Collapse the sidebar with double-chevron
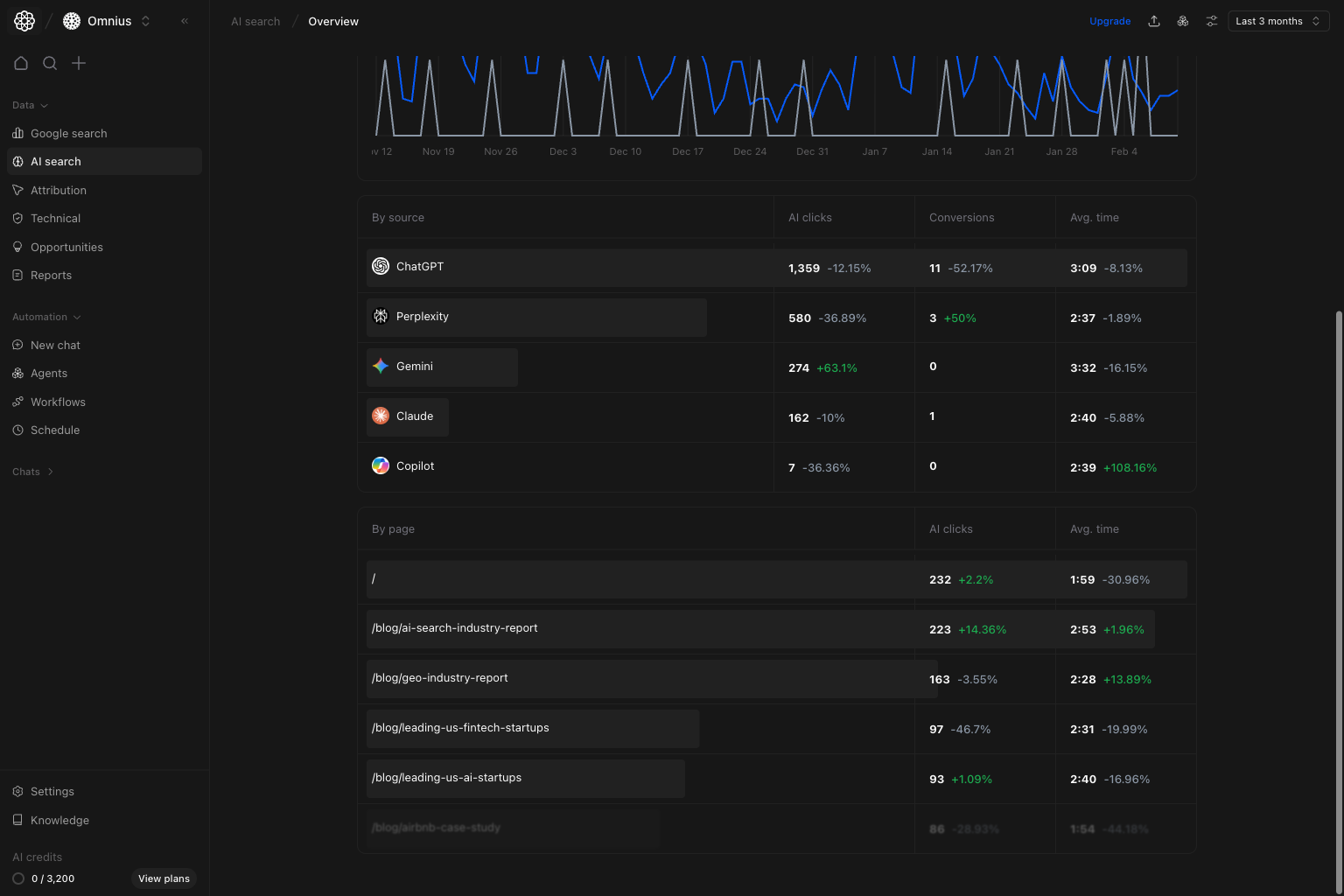 point(184,20)
